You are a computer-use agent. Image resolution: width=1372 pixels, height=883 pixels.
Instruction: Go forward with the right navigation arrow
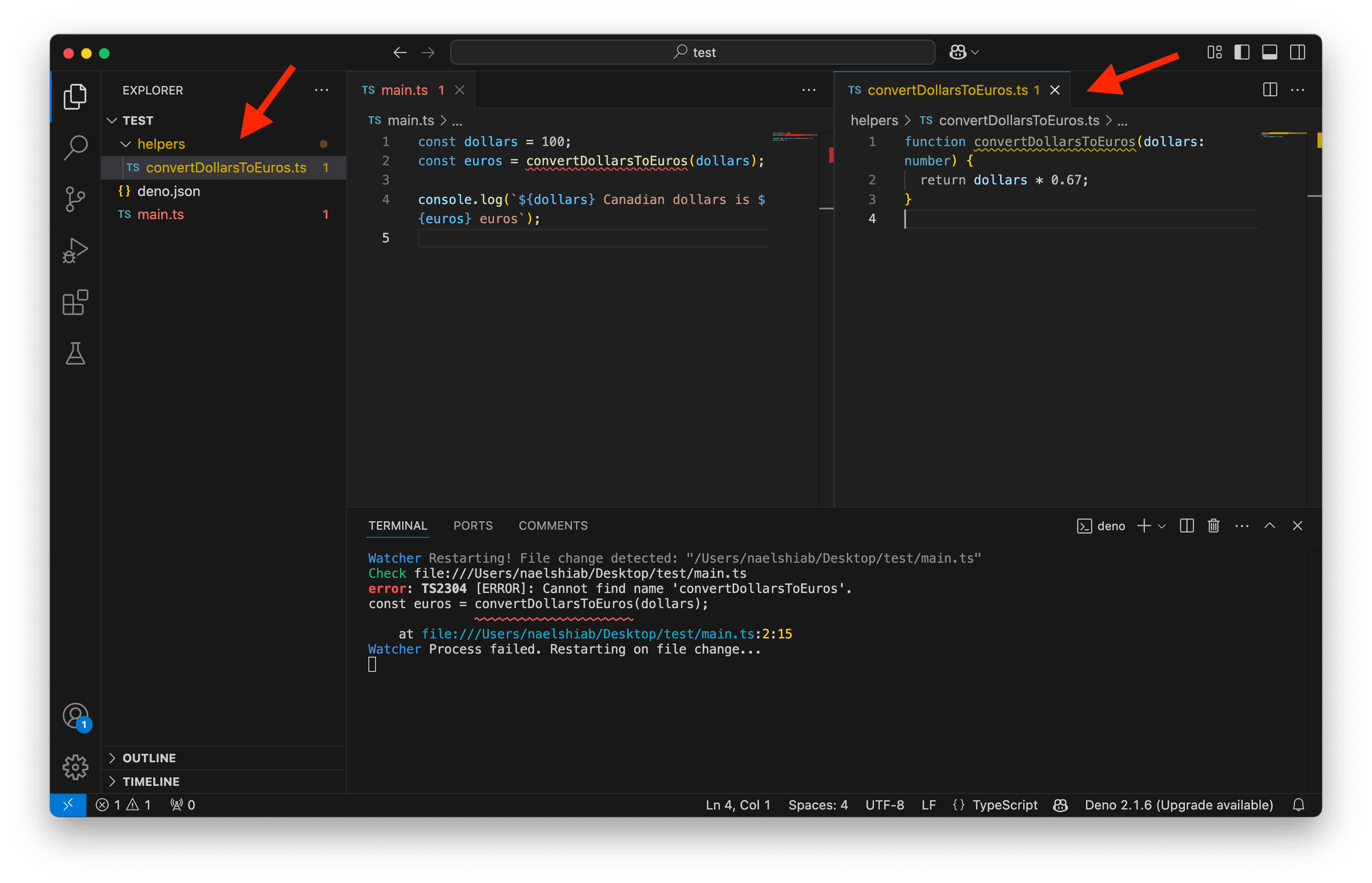pos(428,53)
